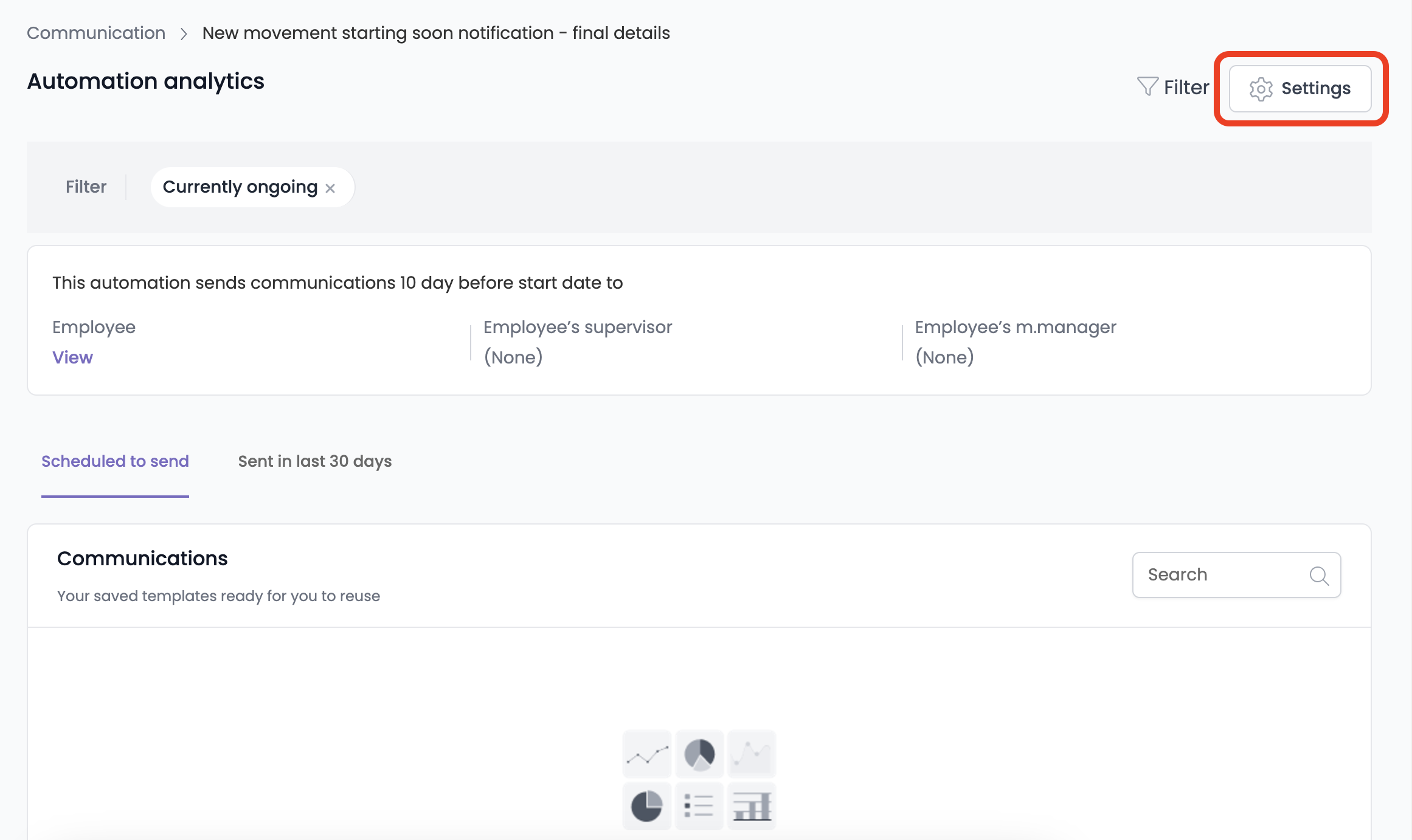Click the Filter label in filter bar
Image resolution: width=1412 pixels, height=840 pixels.
(86, 187)
